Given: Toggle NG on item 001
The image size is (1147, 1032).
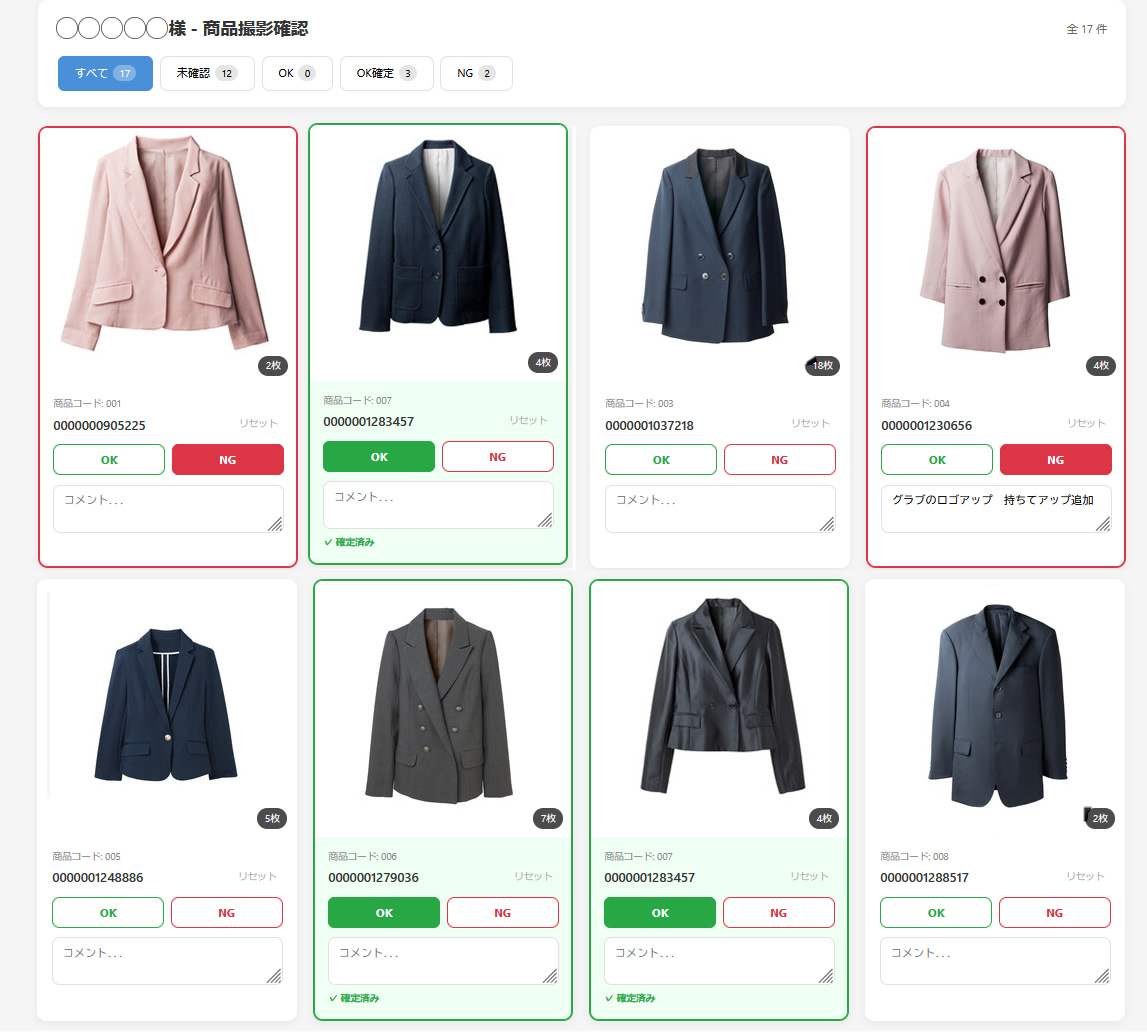Looking at the screenshot, I should click(x=227, y=460).
